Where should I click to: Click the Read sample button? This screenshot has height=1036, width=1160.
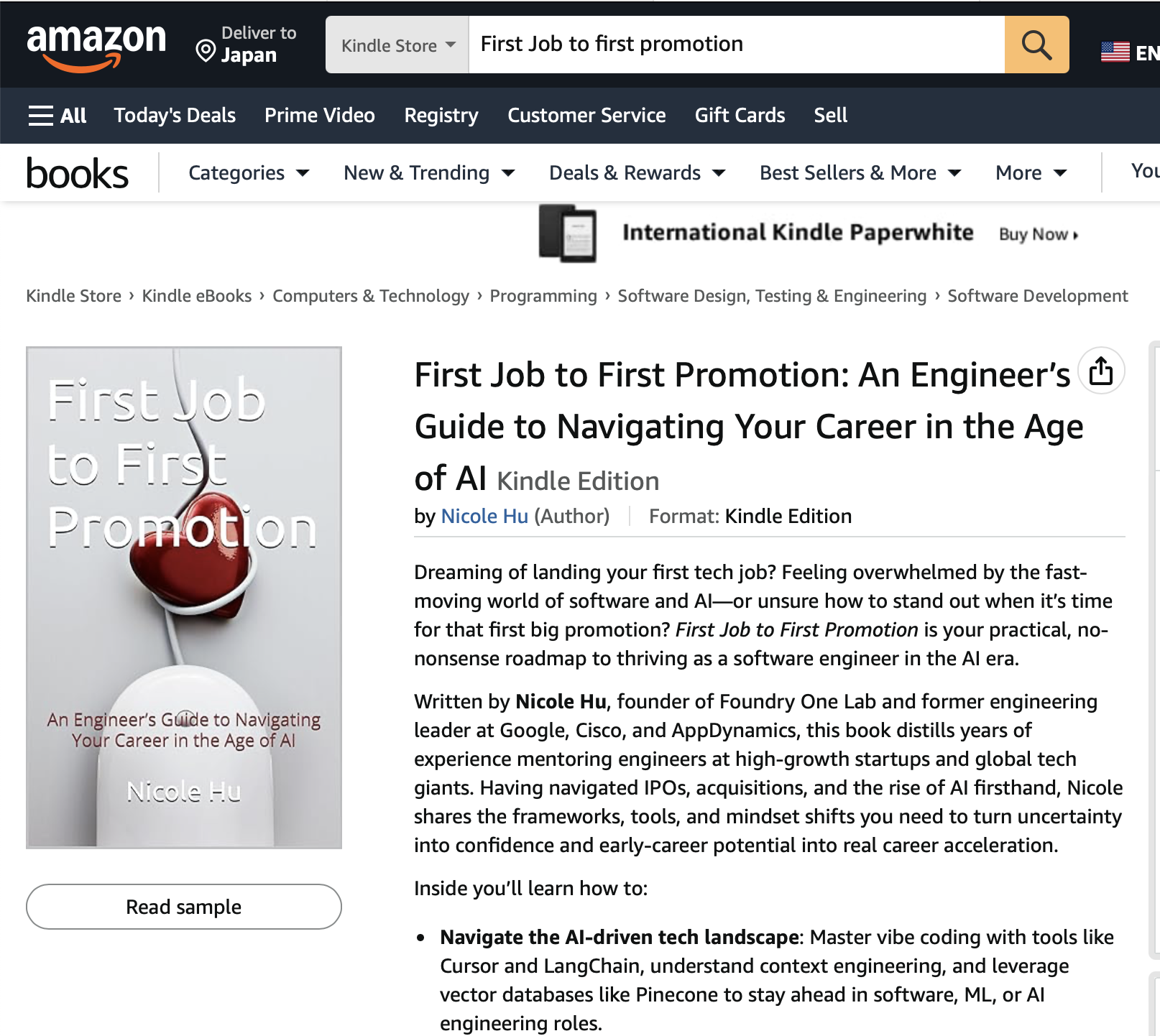[183, 907]
